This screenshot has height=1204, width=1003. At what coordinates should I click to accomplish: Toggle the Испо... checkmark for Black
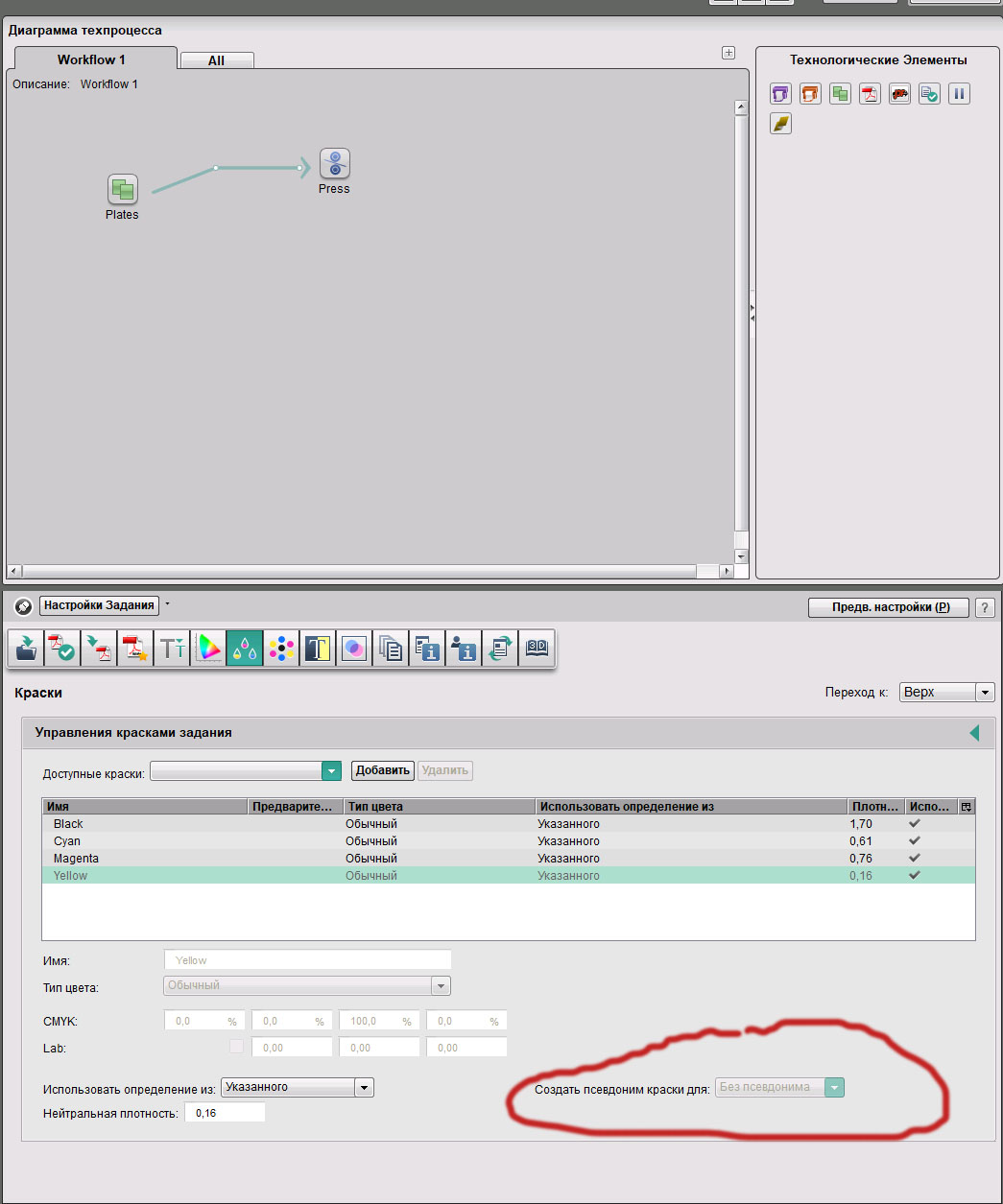(915, 823)
